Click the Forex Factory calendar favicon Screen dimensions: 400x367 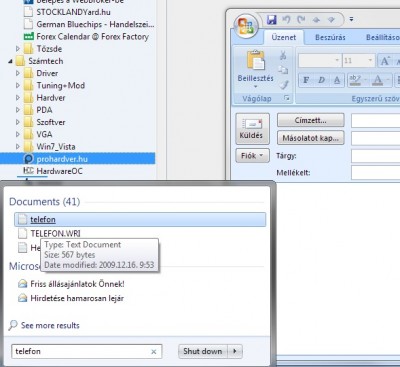click(29, 36)
